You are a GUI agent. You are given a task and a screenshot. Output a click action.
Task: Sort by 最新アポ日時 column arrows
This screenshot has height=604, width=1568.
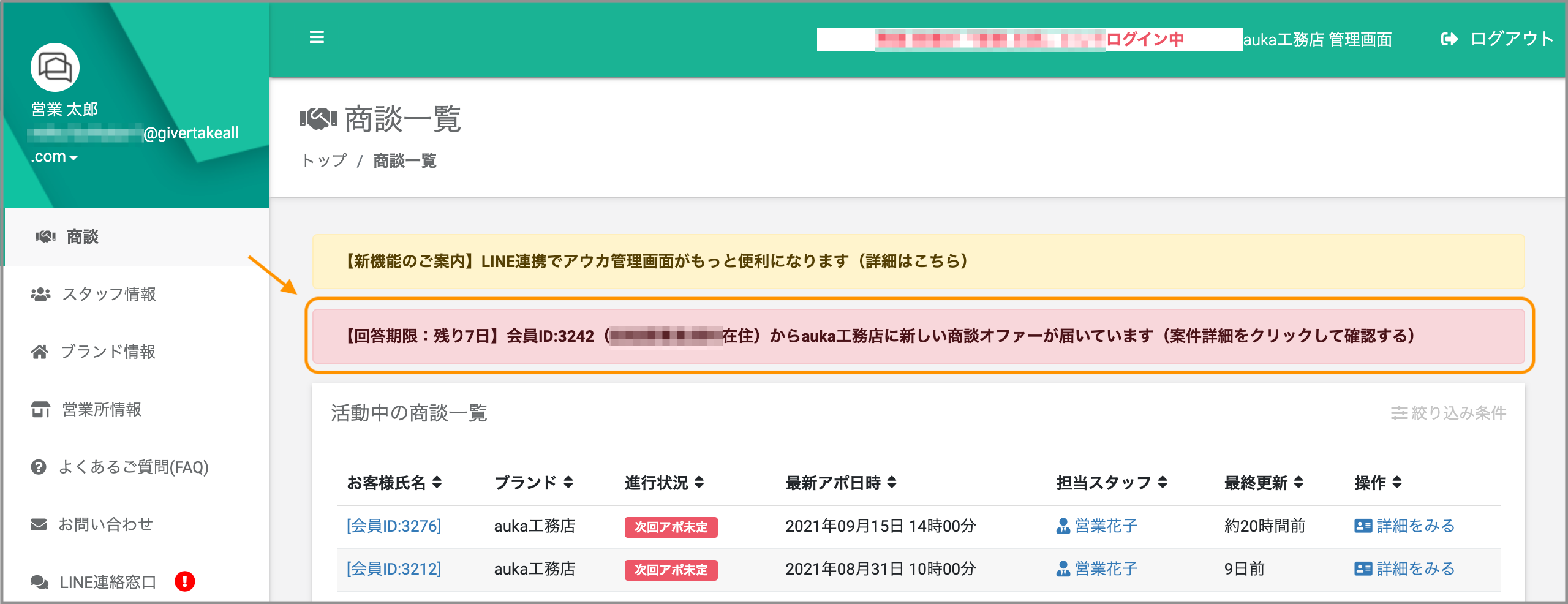(x=892, y=483)
